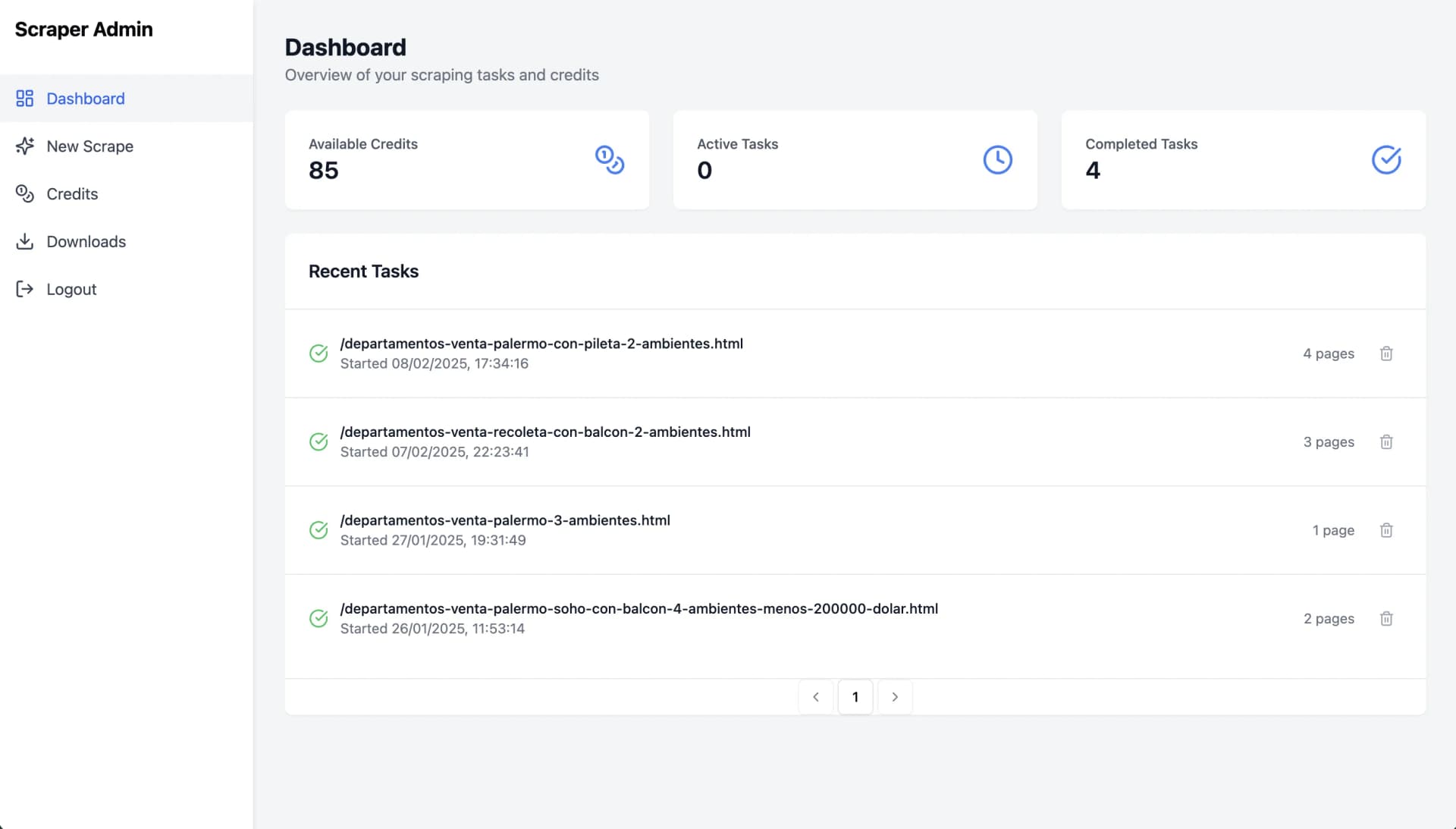Click the New Scrape star icon

[24, 146]
